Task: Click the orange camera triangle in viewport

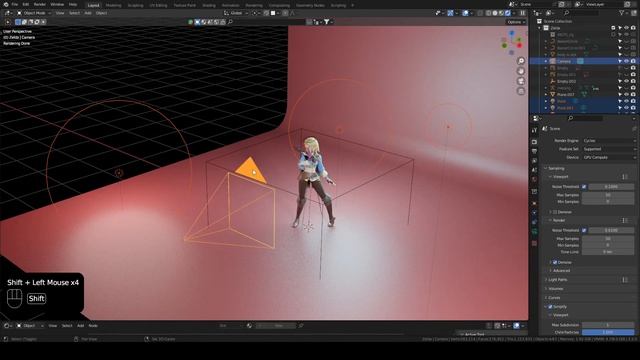Action: pyautogui.click(x=251, y=170)
